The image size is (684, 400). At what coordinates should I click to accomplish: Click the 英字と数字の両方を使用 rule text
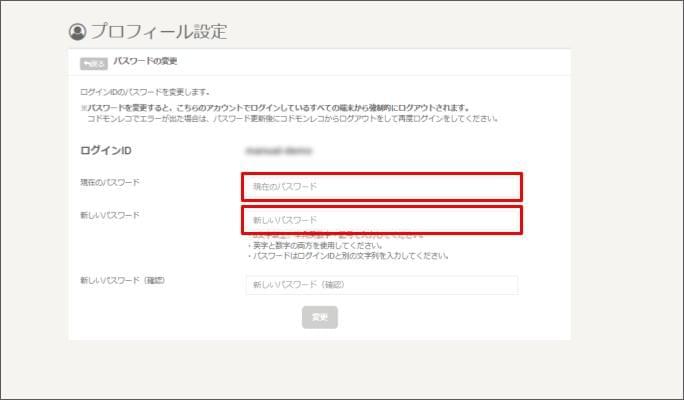point(315,246)
